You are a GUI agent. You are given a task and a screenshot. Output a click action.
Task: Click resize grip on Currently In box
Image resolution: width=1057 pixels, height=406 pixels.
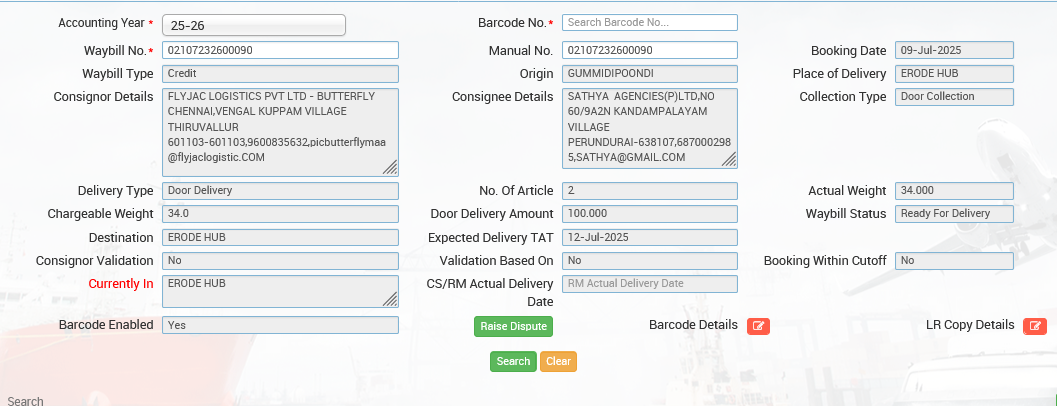[390, 299]
